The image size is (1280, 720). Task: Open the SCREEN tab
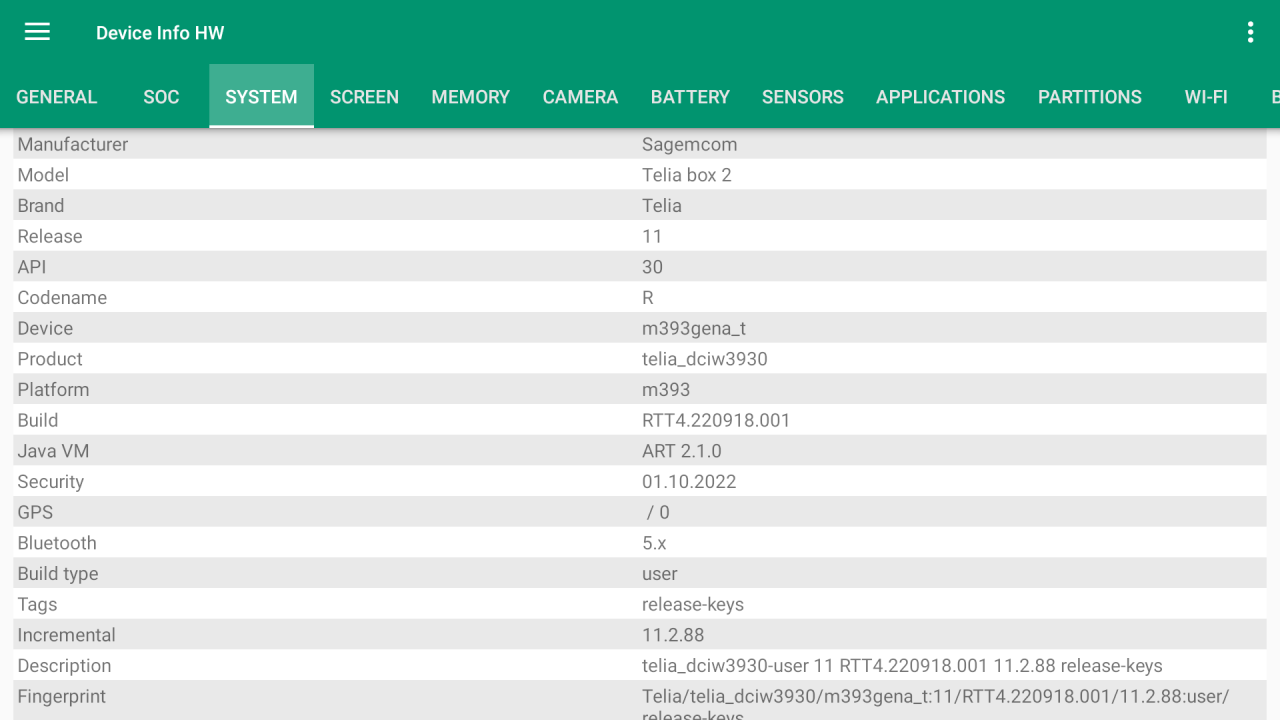[364, 96]
